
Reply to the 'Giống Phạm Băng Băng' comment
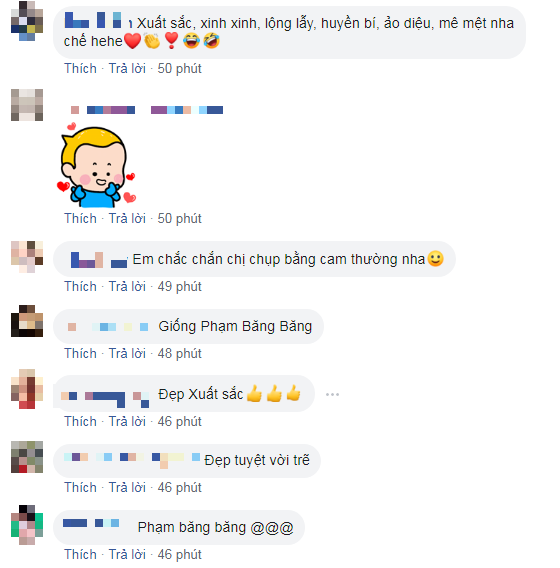pos(127,353)
